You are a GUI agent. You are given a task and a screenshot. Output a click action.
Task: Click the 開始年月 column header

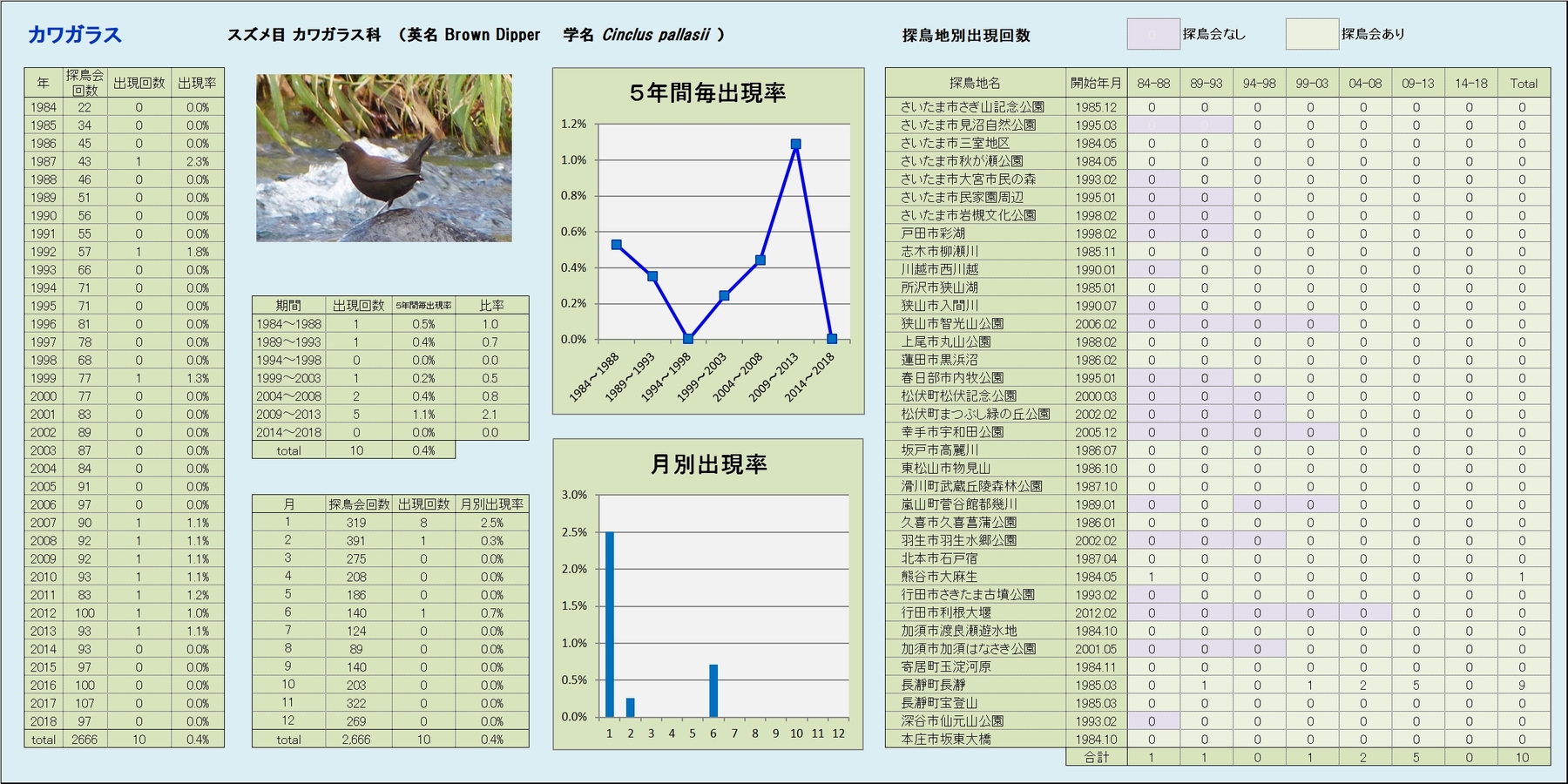(x=1096, y=83)
